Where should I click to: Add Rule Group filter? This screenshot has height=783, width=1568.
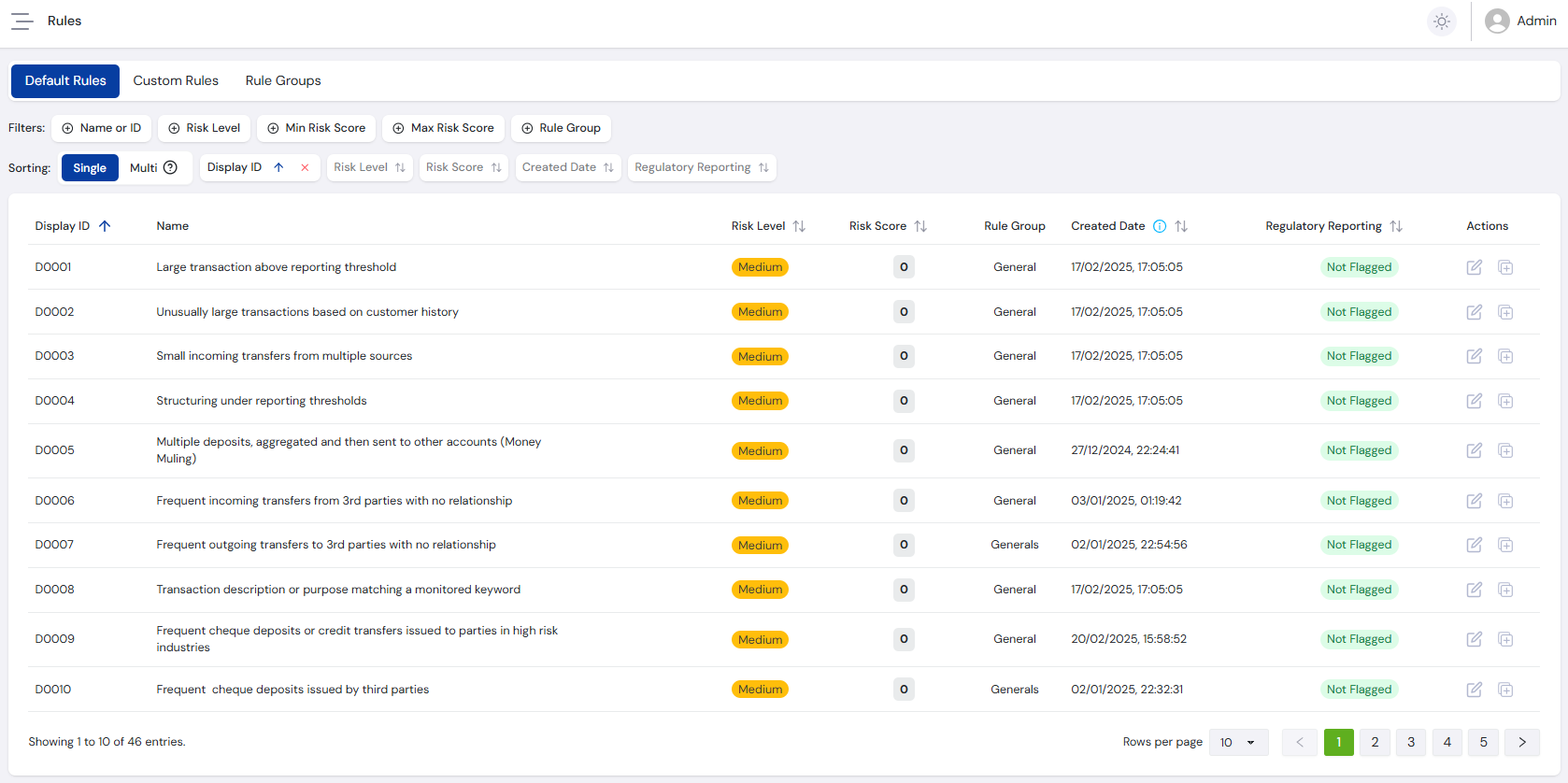[x=561, y=128]
